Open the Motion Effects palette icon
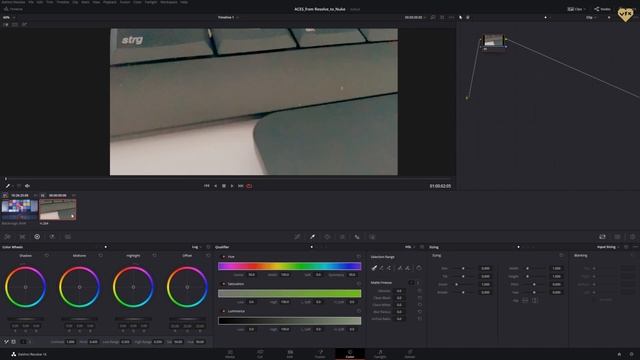 (x=68, y=237)
